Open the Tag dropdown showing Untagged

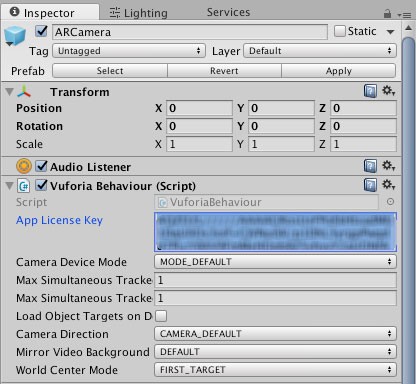129,51
